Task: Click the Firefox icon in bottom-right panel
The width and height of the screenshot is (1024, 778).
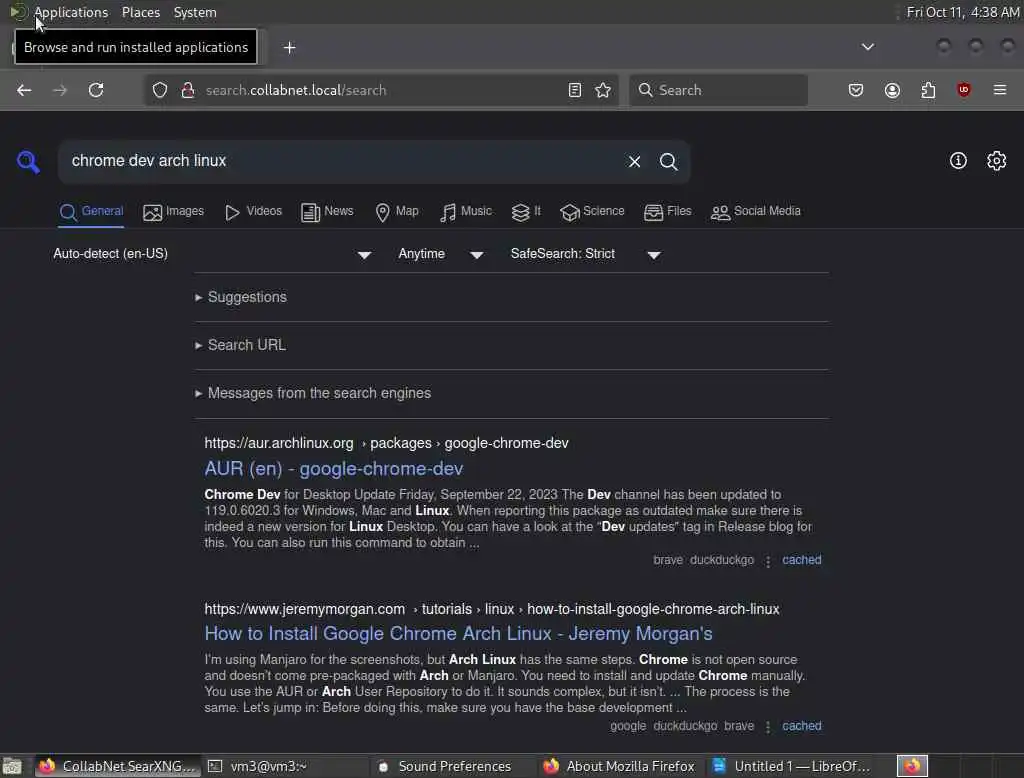Action: click(912, 766)
